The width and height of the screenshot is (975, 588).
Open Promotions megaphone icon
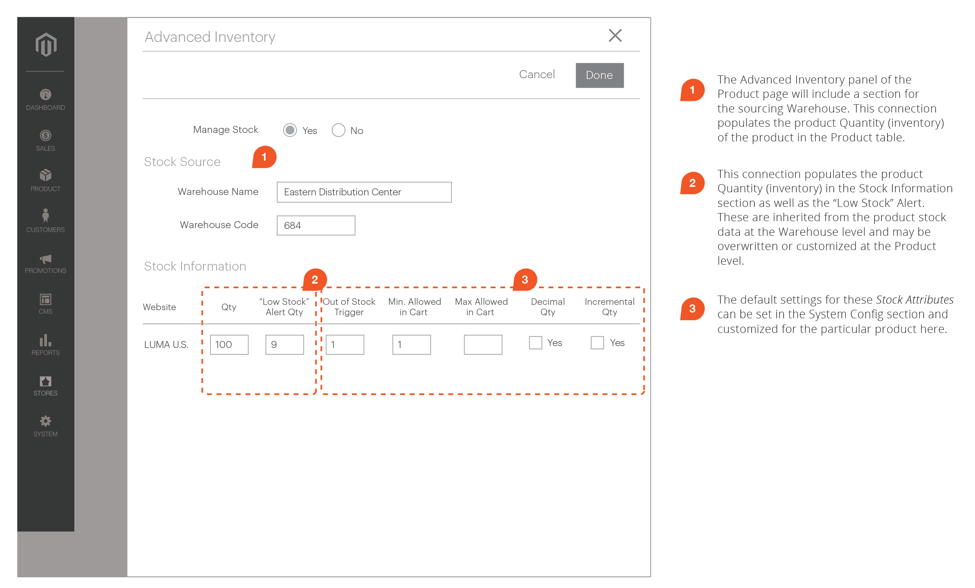coord(46,260)
